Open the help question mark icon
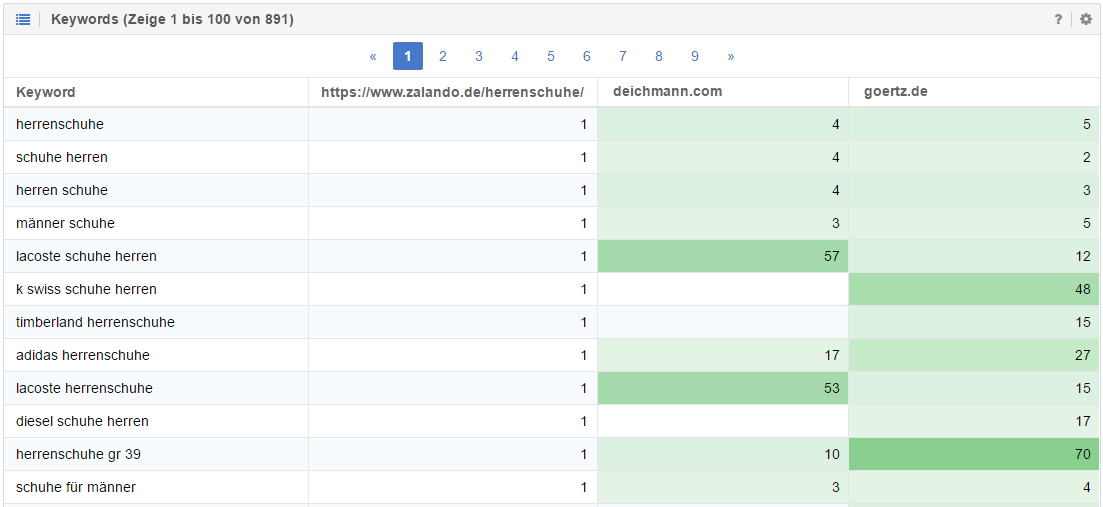The height and width of the screenshot is (507, 1103). click(1058, 19)
